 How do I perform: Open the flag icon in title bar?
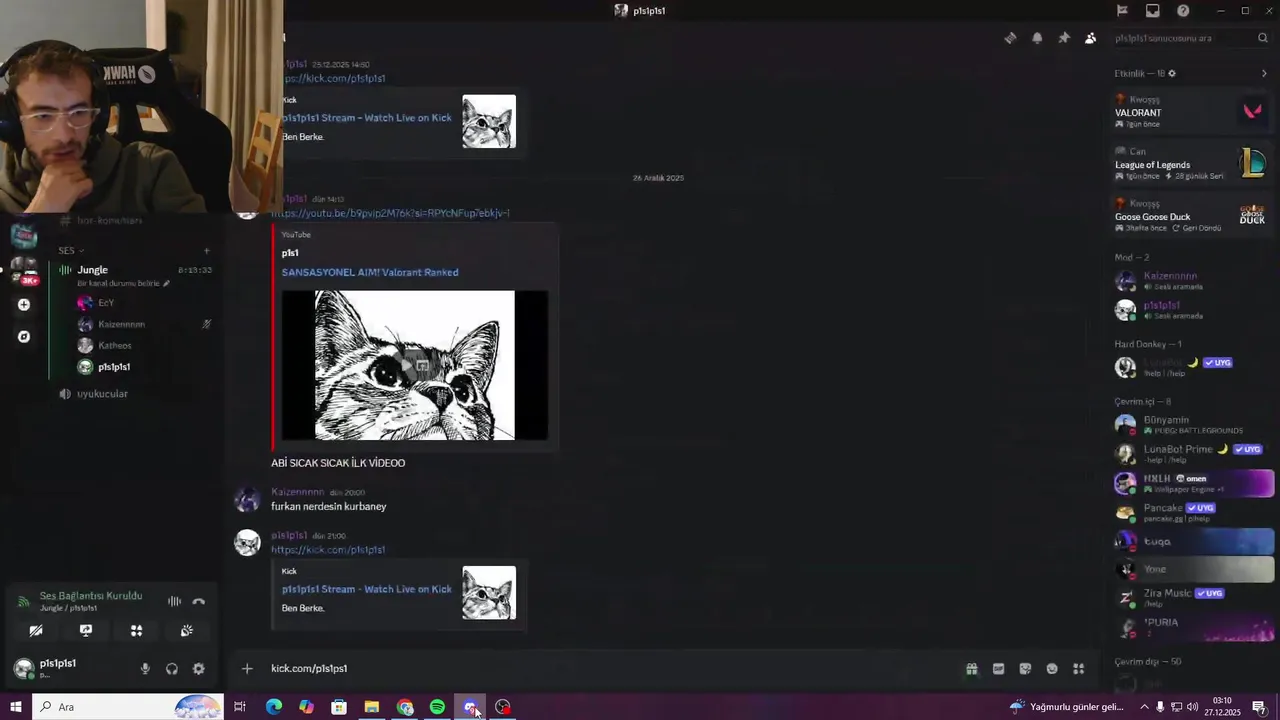tap(1122, 11)
